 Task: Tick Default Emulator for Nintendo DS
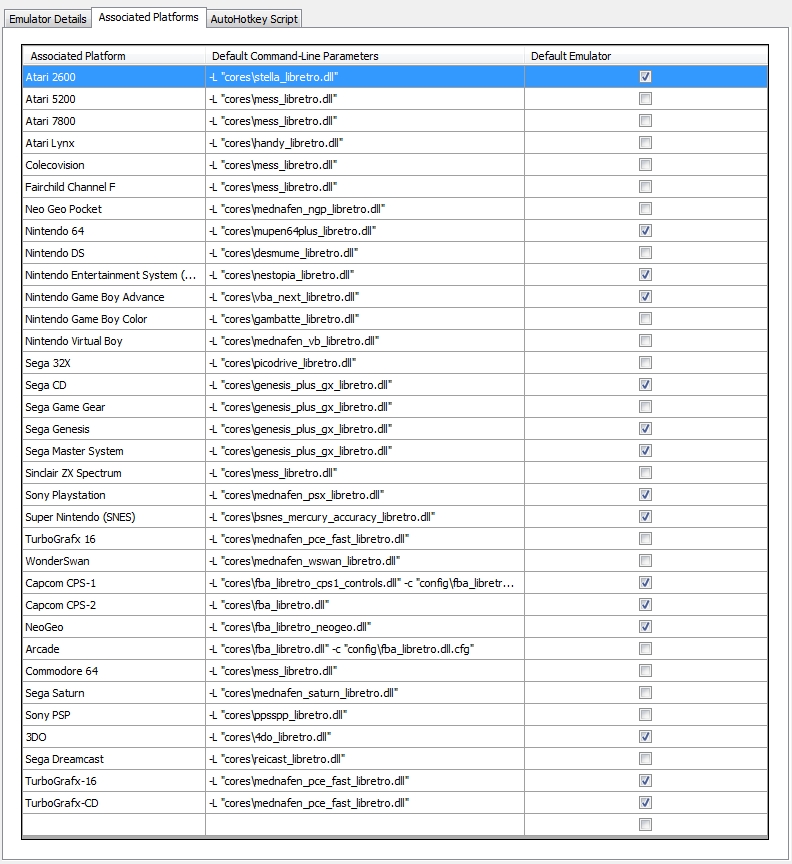coord(645,252)
